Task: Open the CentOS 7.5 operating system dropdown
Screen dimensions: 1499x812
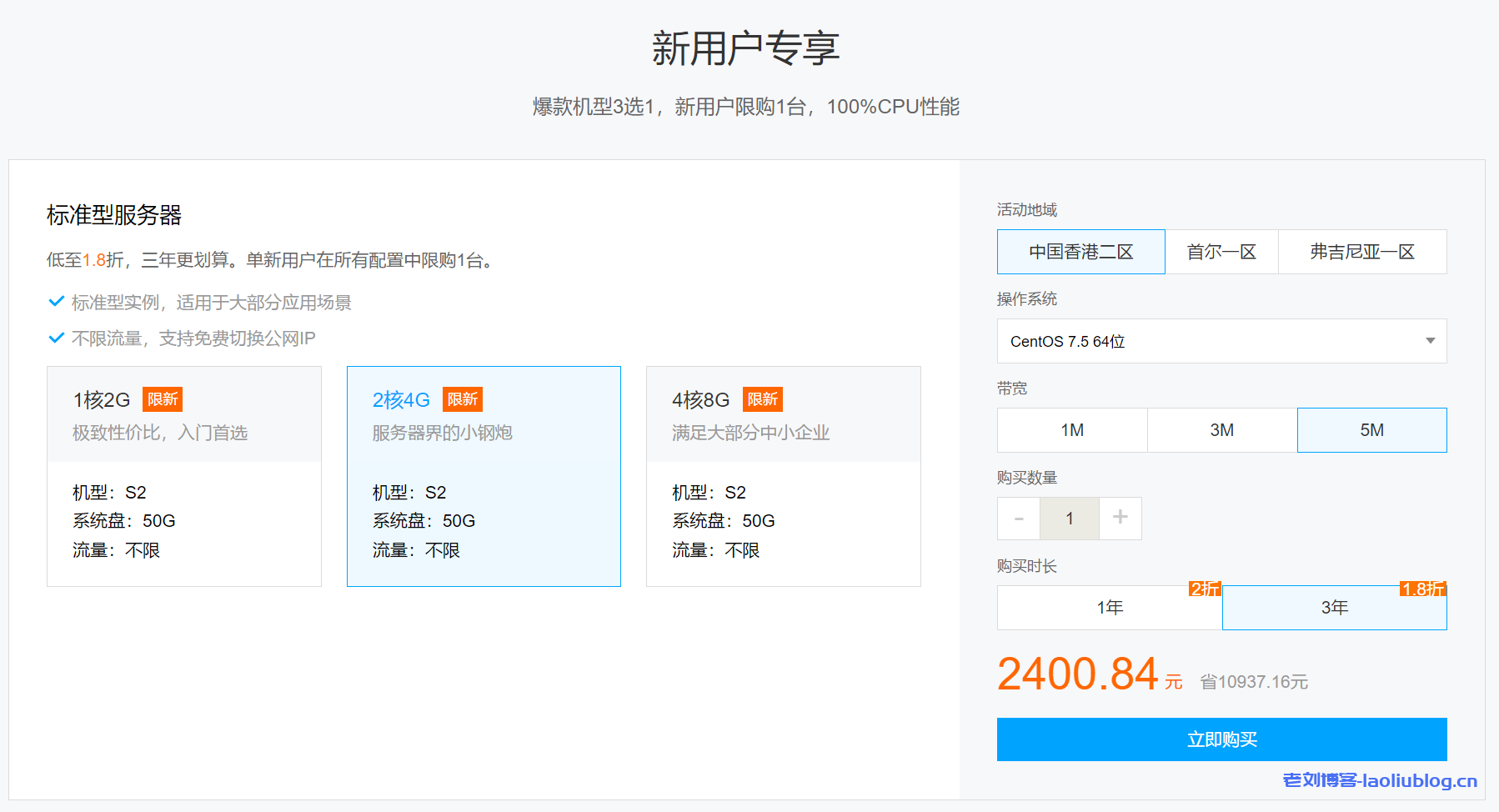Action: pyautogui.click(x=1221, y=341)
